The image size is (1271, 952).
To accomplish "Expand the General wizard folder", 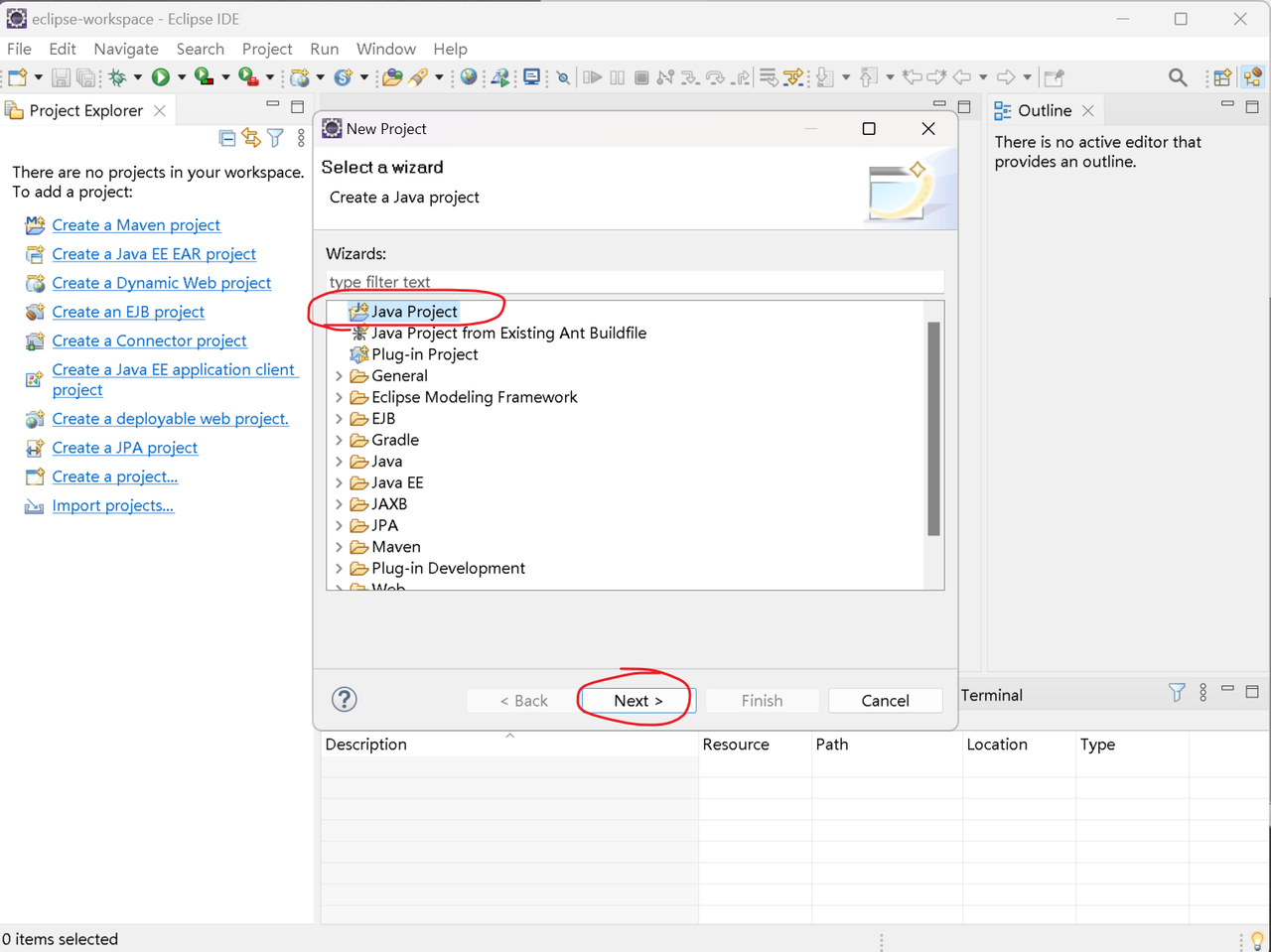I will (340, 376).
